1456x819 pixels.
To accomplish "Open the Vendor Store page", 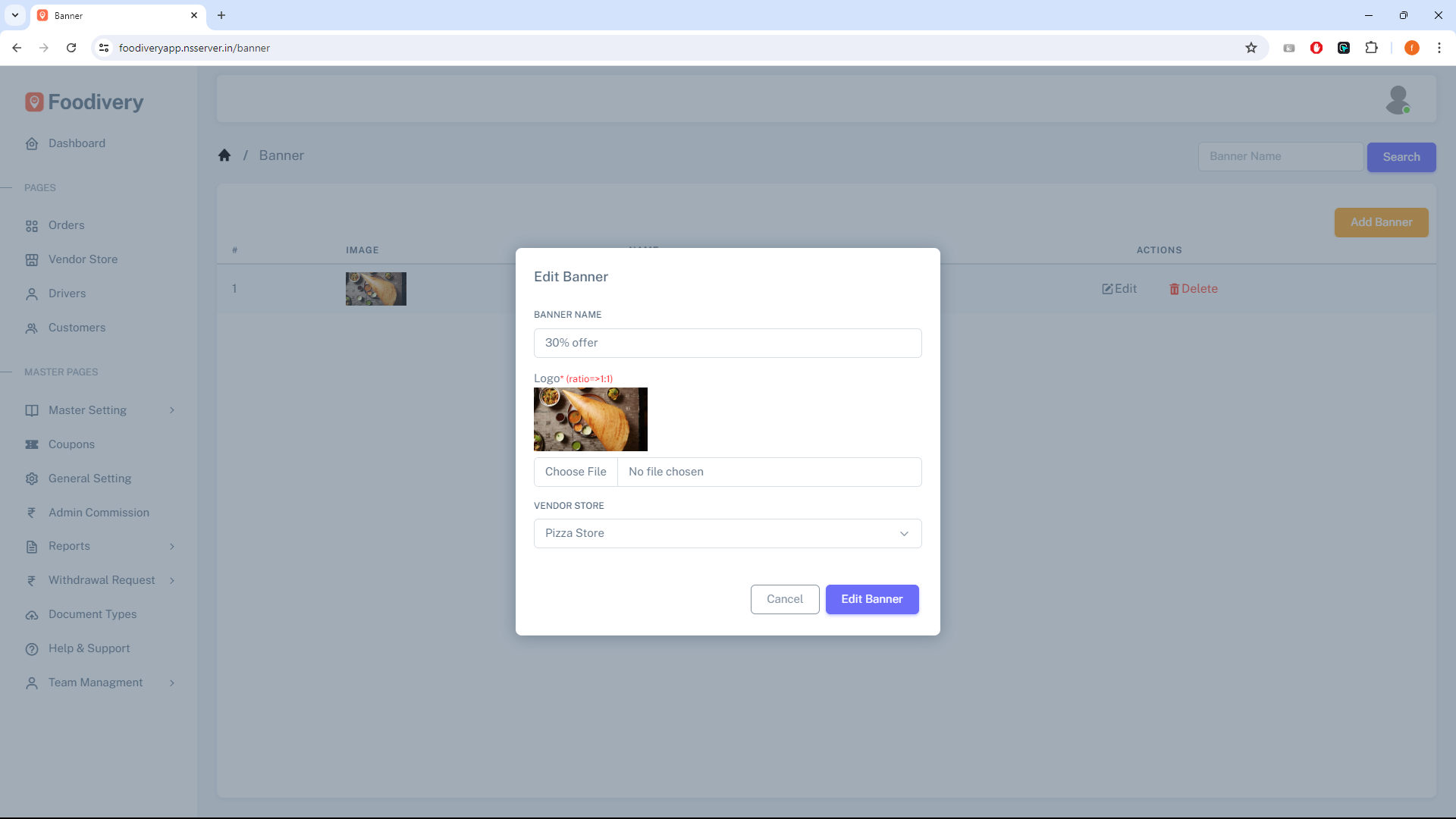I will [x=83, y=259].
